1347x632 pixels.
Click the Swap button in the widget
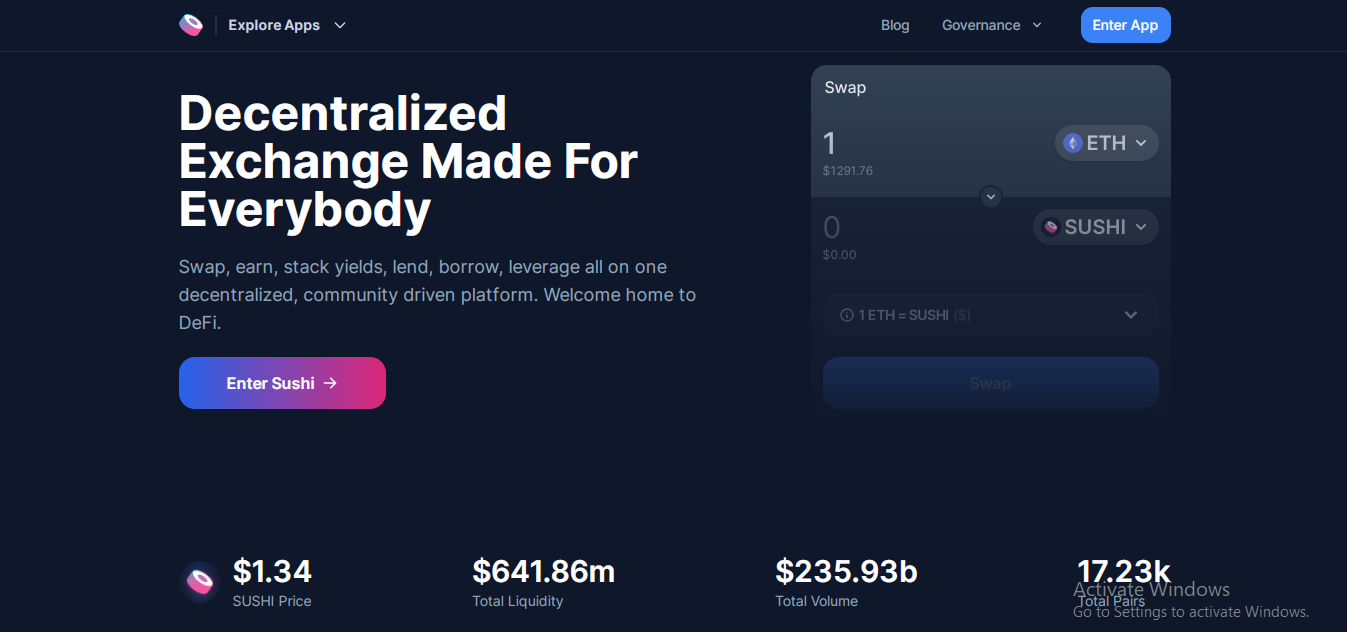(990, 383)
